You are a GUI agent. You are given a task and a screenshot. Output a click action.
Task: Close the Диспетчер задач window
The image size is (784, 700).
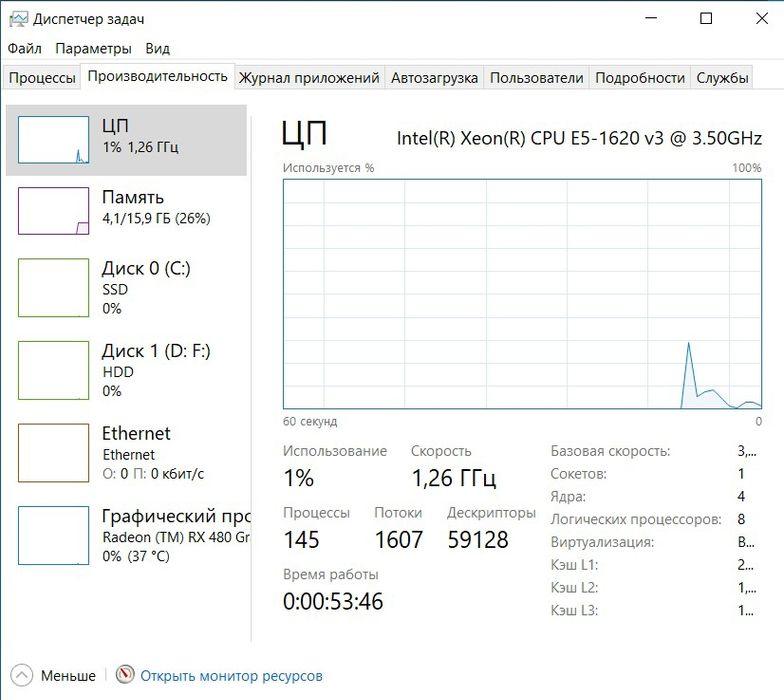762,18
